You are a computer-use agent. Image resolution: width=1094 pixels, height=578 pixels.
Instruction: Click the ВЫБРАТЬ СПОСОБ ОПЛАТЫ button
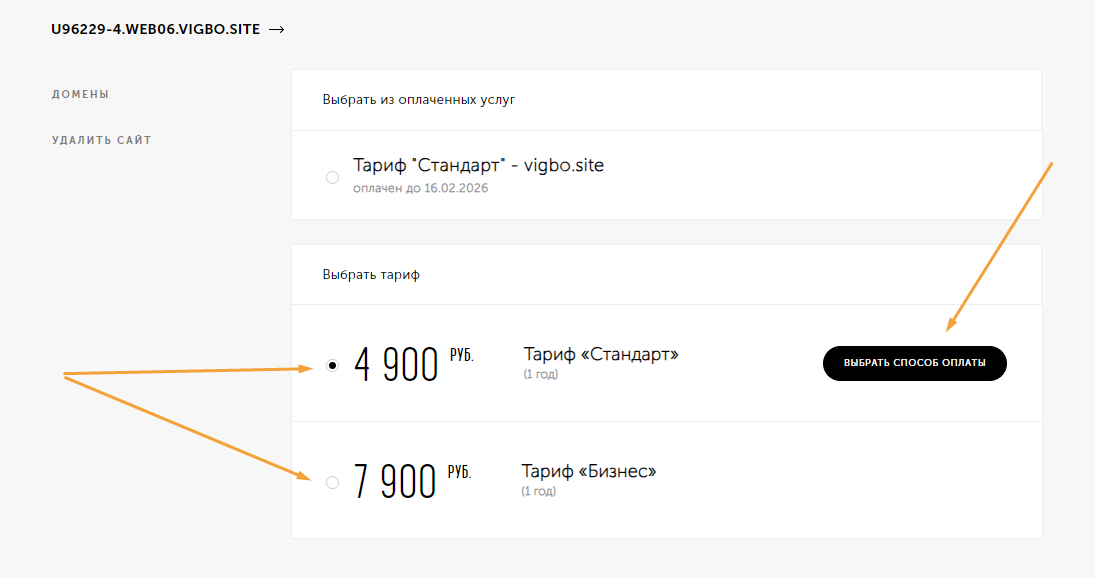915,363
